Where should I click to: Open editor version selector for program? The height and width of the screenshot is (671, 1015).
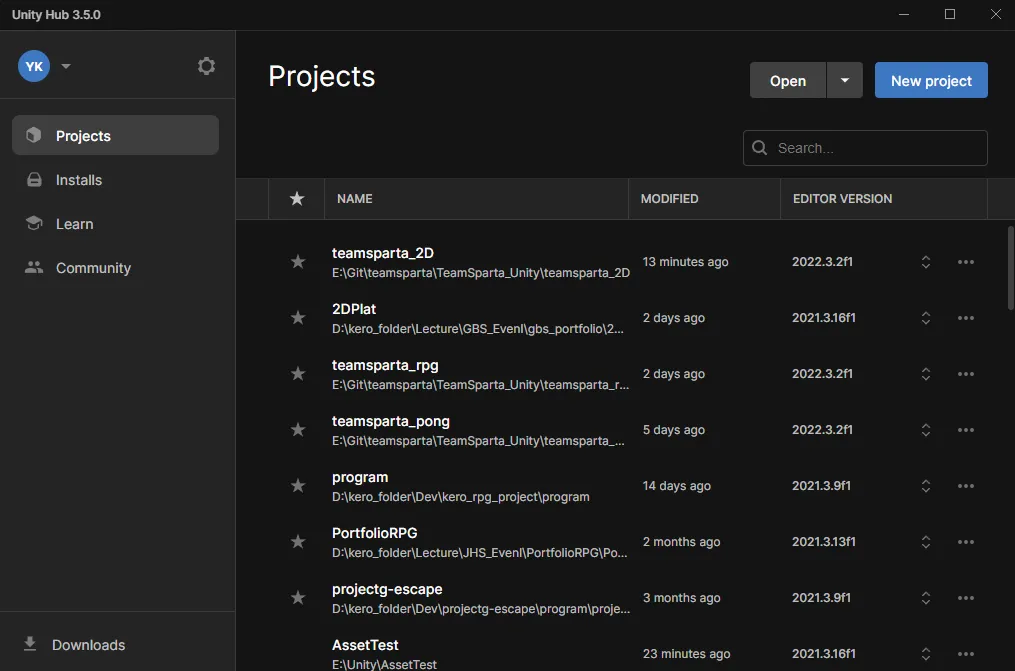point(926,485)
